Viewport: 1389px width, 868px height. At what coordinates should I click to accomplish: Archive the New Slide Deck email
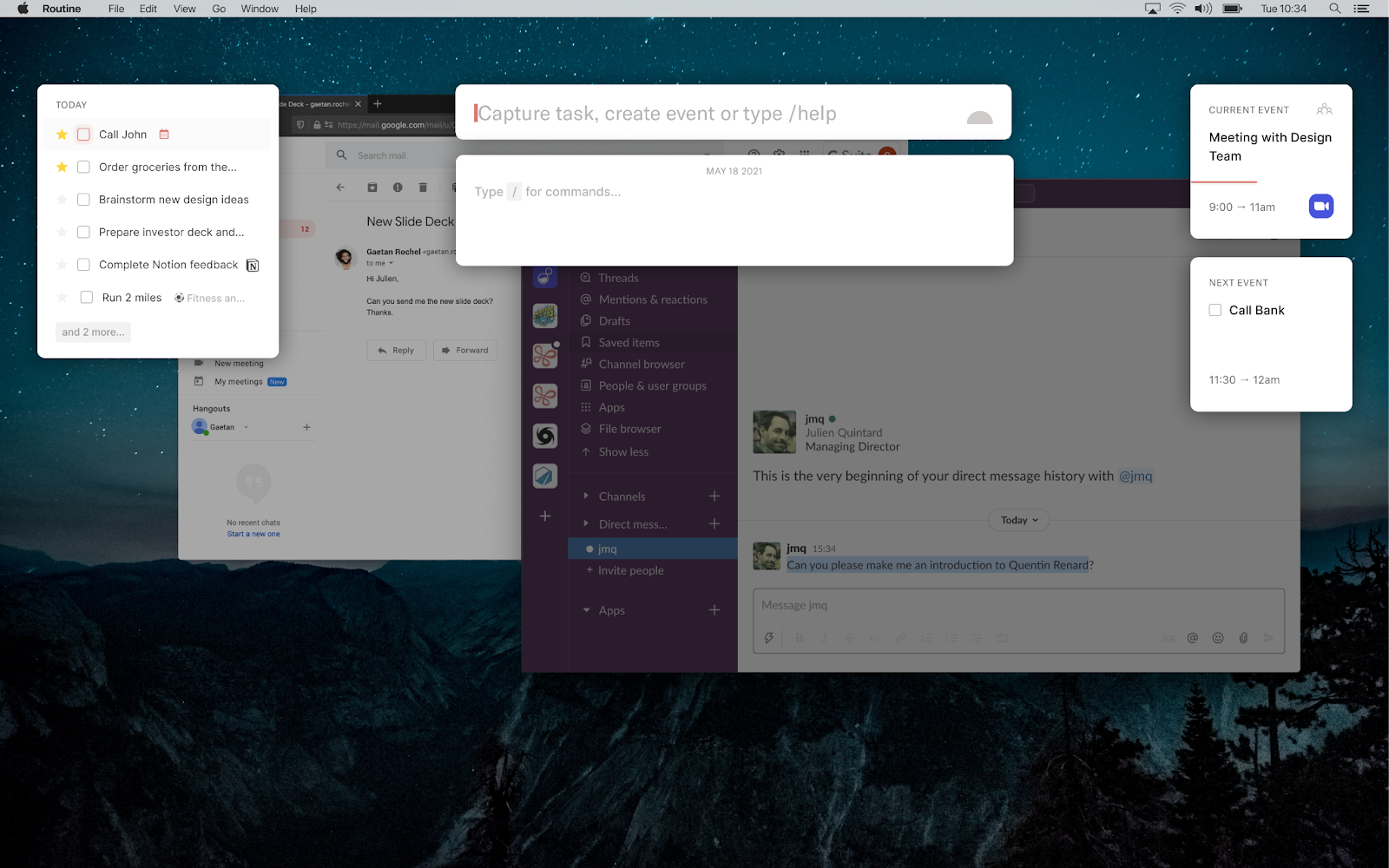click(x=372, y=187)
